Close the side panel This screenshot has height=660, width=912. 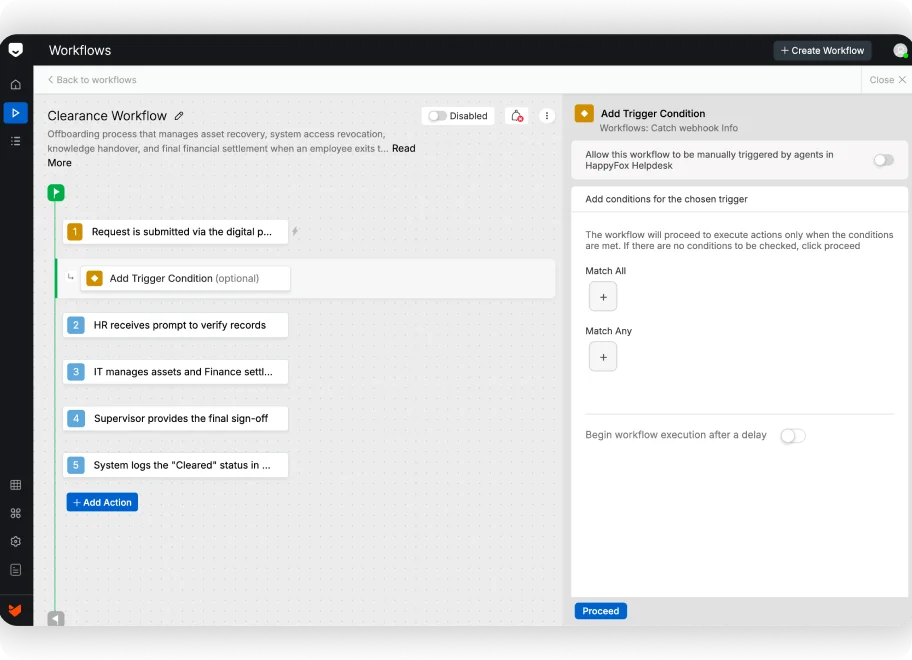click(888, 80)
